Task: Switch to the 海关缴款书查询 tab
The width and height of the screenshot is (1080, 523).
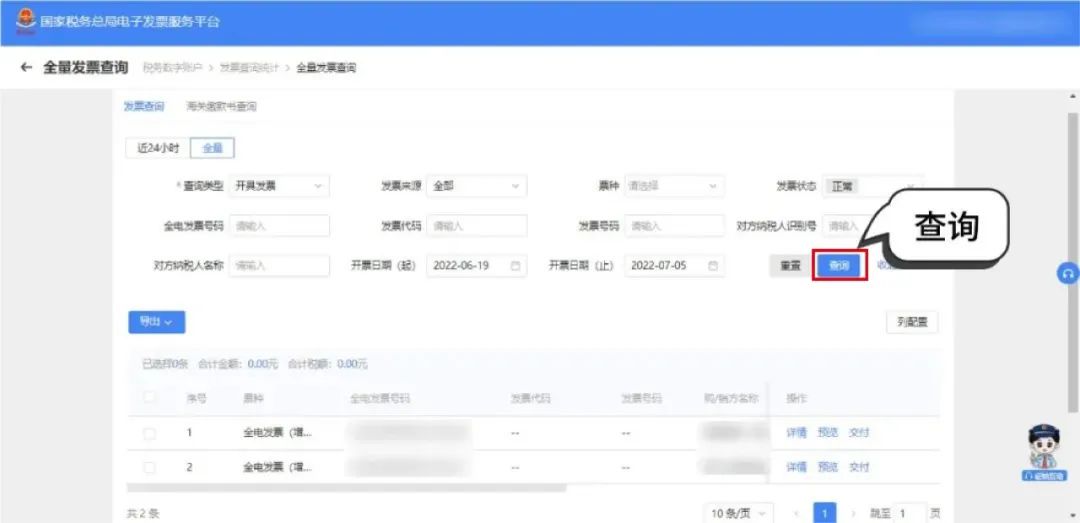Action: tap(221, 106)
